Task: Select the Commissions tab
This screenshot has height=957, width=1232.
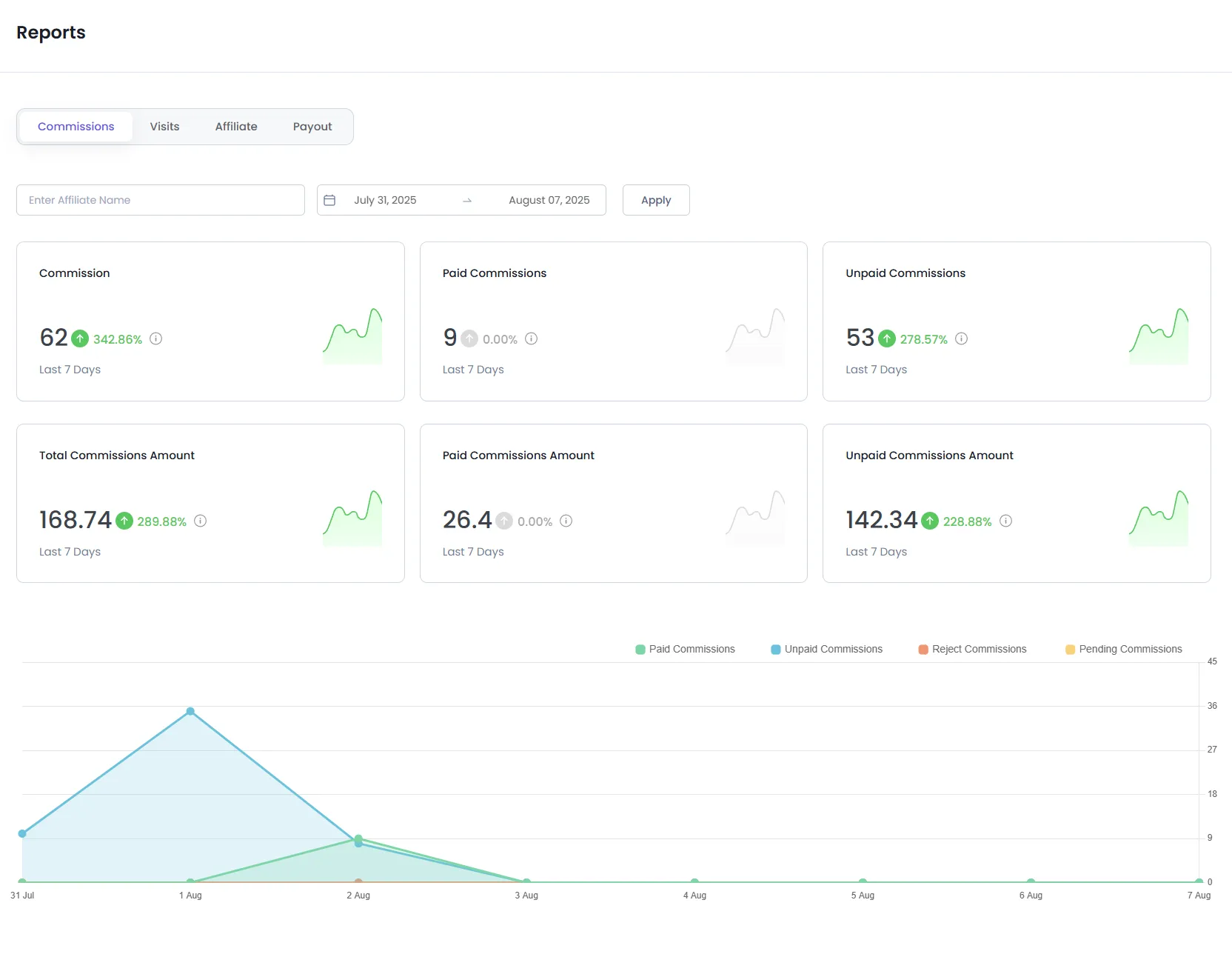Action: click(76, 127)
